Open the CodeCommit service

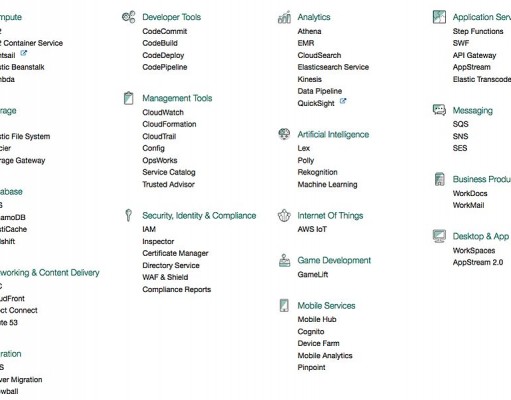pyautogui.click(x=165, y=31)
